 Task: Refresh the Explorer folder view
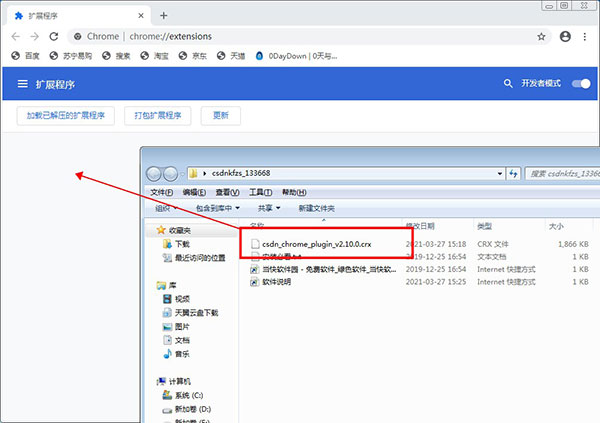pos(513,174)
